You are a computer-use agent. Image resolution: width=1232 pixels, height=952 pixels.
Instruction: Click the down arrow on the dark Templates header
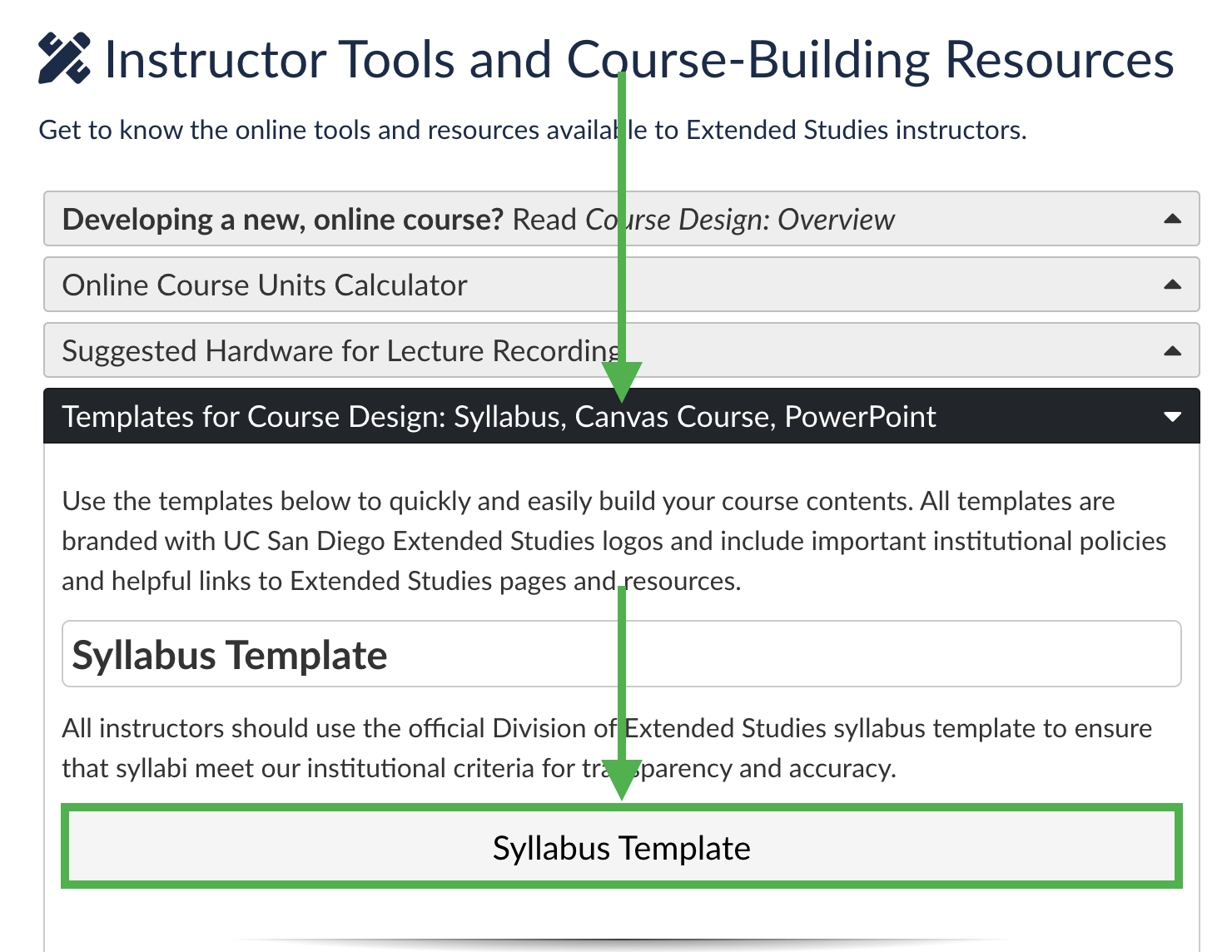[1172, 416]
